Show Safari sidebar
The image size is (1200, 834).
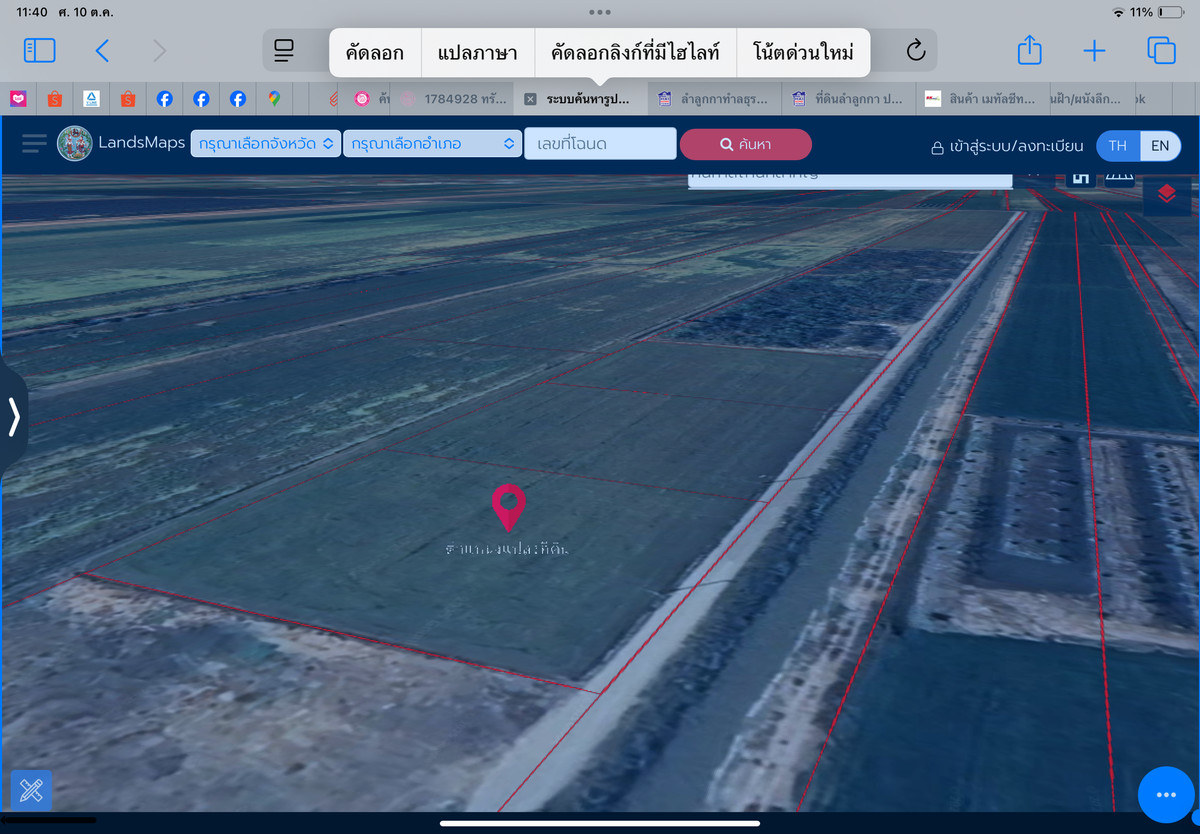[40, 51]
